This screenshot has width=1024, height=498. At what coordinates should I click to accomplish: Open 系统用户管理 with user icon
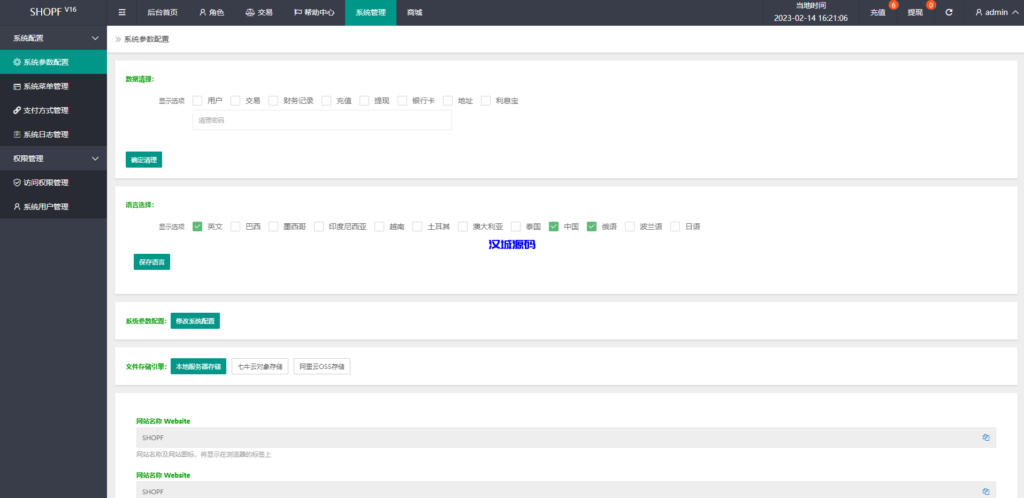click(46, 206)
